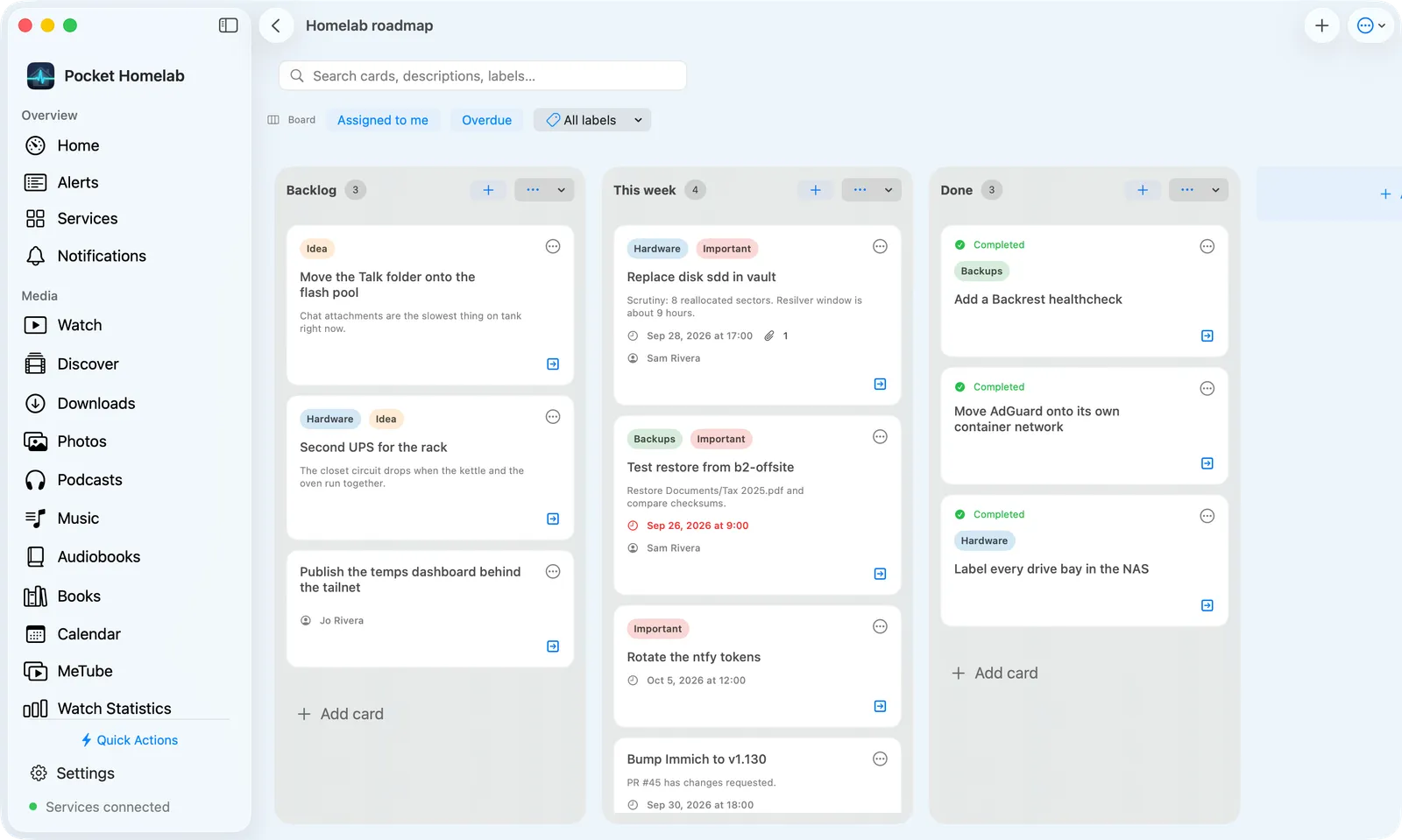Open options for Rotate the ntfy tokens card

click(880, 626)
